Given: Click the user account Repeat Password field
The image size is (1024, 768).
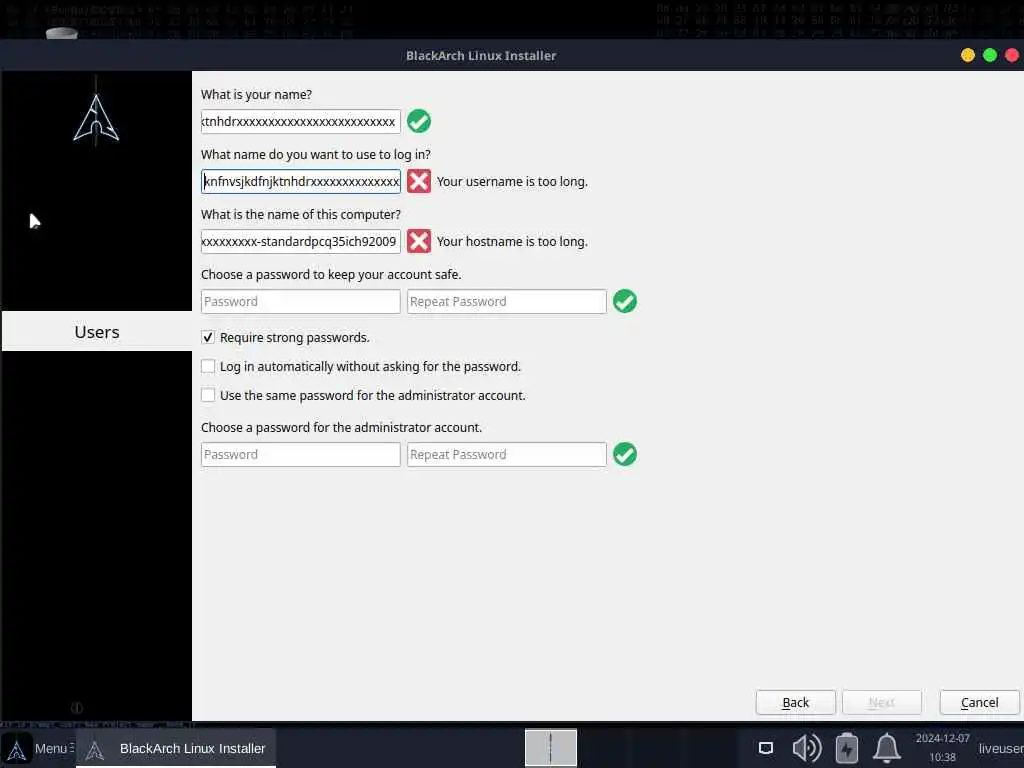Looking at the screenshot, I should pos(507,301).
